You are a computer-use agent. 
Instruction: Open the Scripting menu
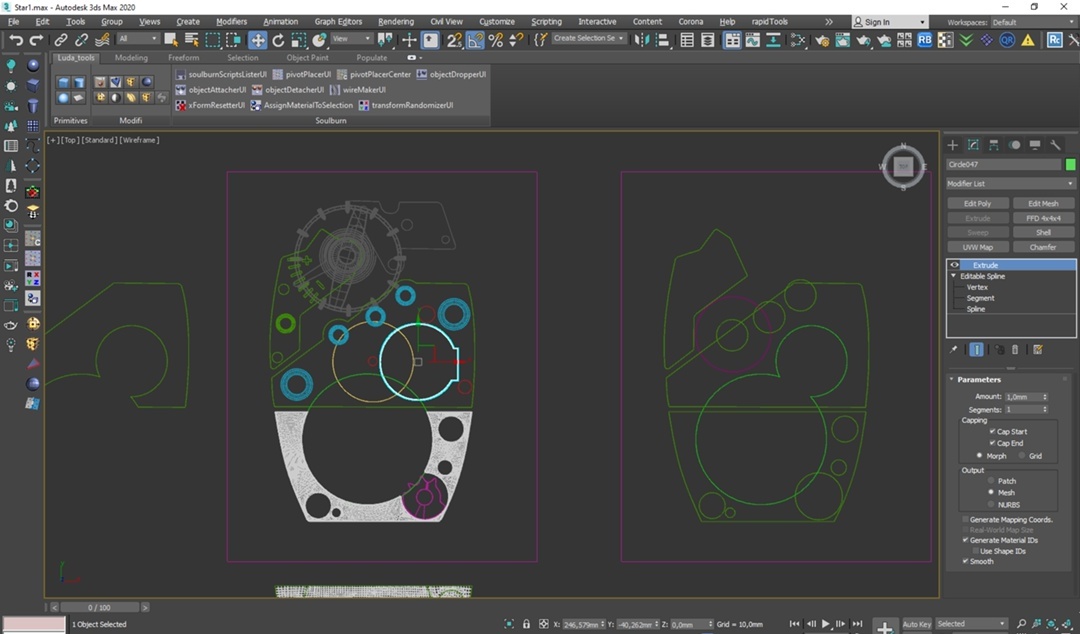pos(546,22)
